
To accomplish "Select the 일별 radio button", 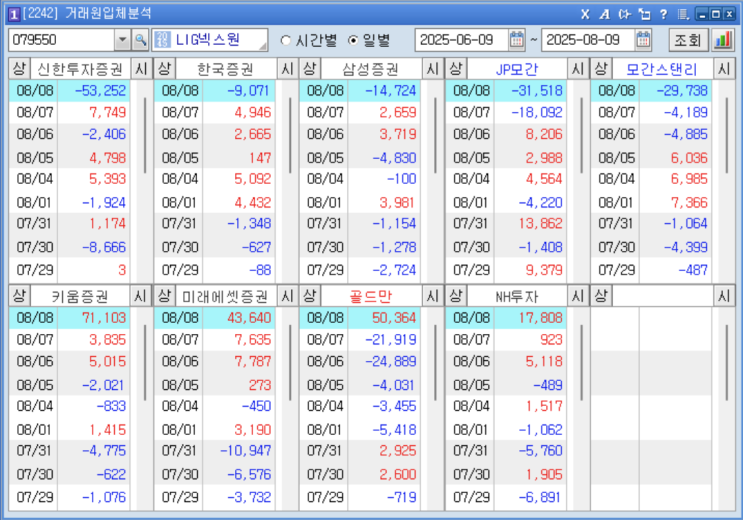I will pyautogui.click(x=353, y=40).
